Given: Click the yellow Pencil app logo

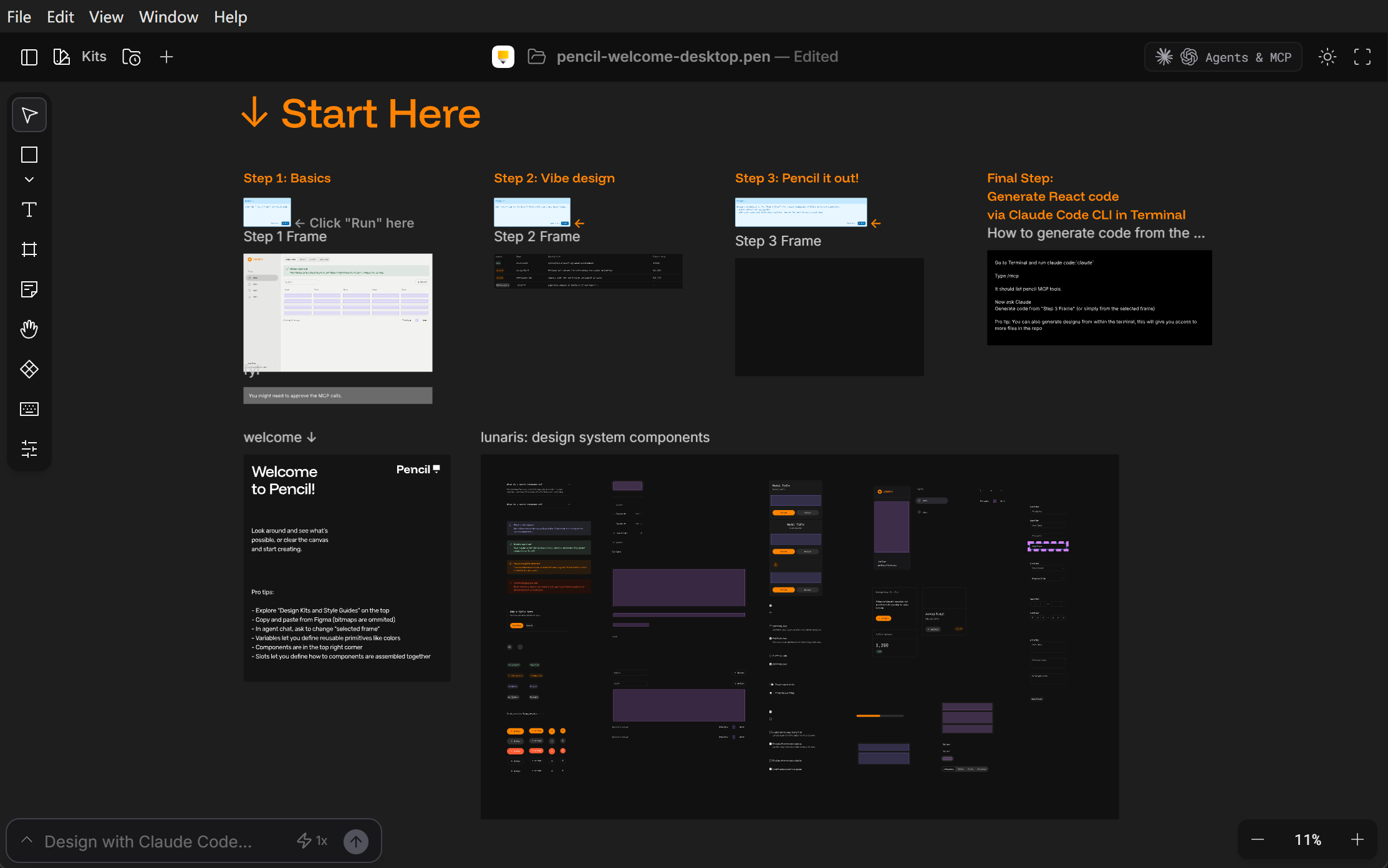Looking at the screenshot, I should pos(503,57).
